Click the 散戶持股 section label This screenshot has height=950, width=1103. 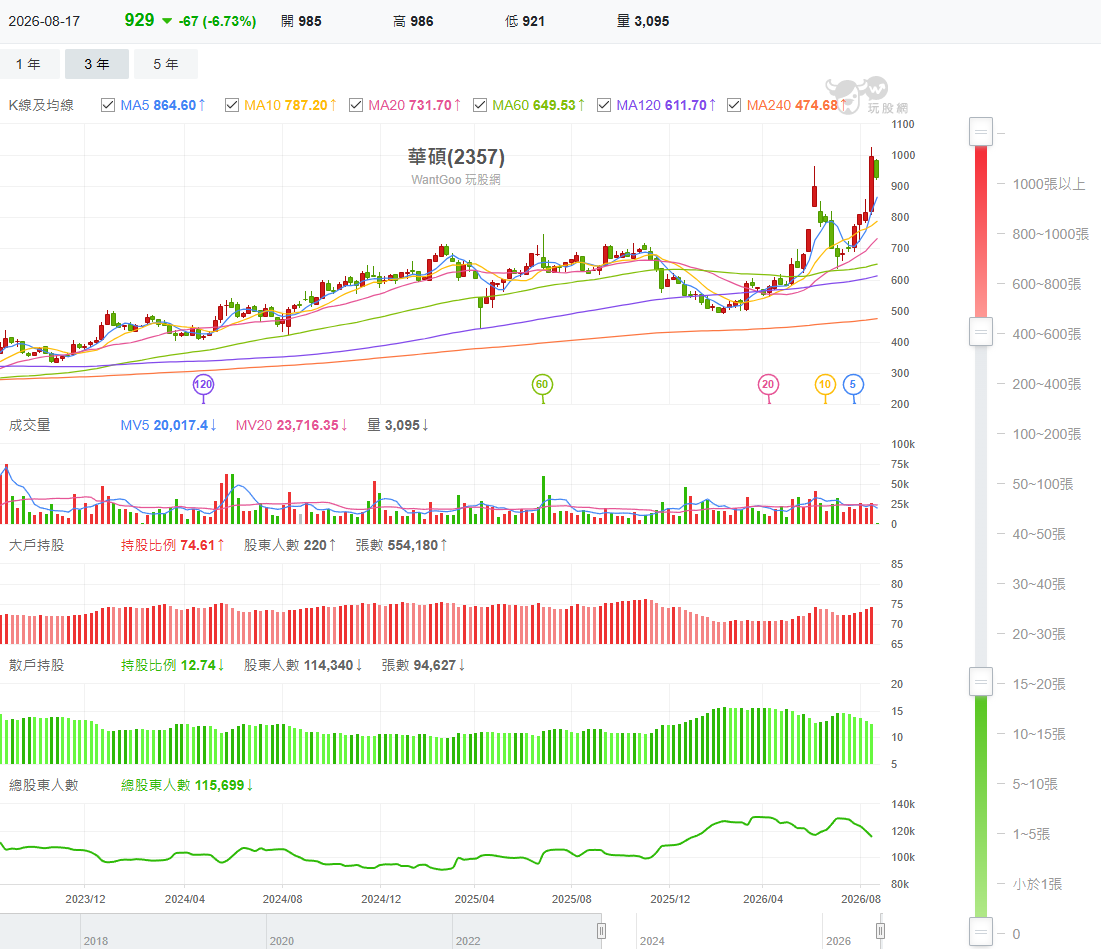click(x=37, y=665)
